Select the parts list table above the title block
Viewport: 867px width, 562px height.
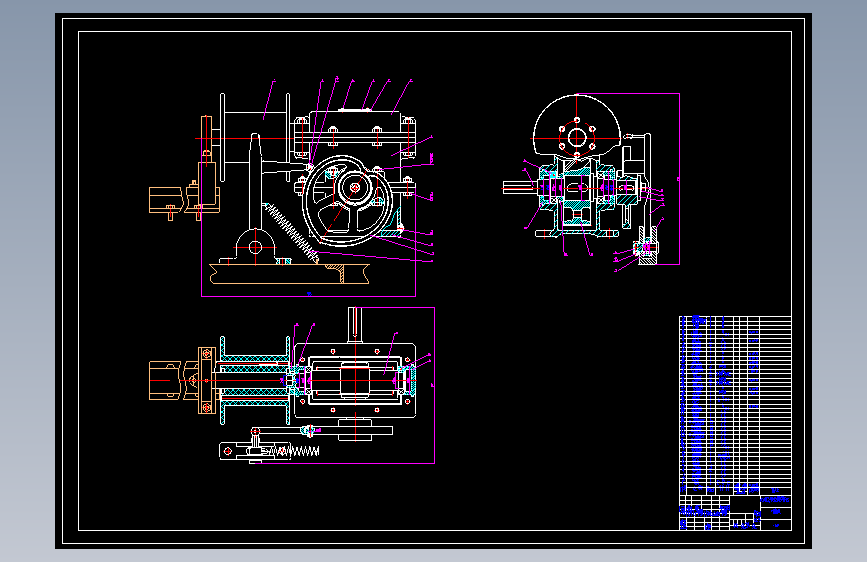coord(735,405)
